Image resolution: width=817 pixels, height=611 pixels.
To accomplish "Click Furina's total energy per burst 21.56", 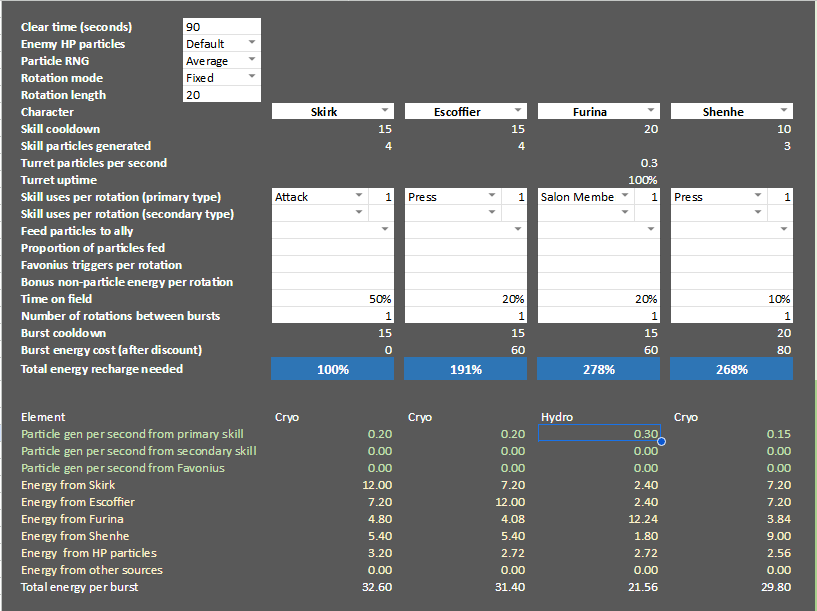I will click(x=642, y=587).
